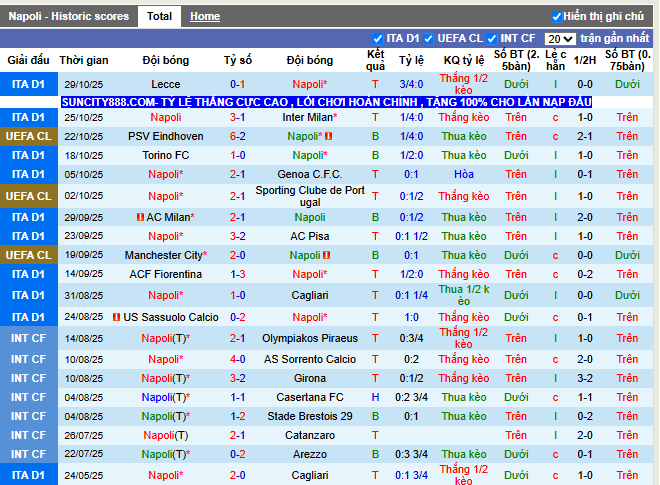This screenshot has width=660, height=485.
Task: Click red card icon next to Napoli vs PSV
Action: [329, 136]
